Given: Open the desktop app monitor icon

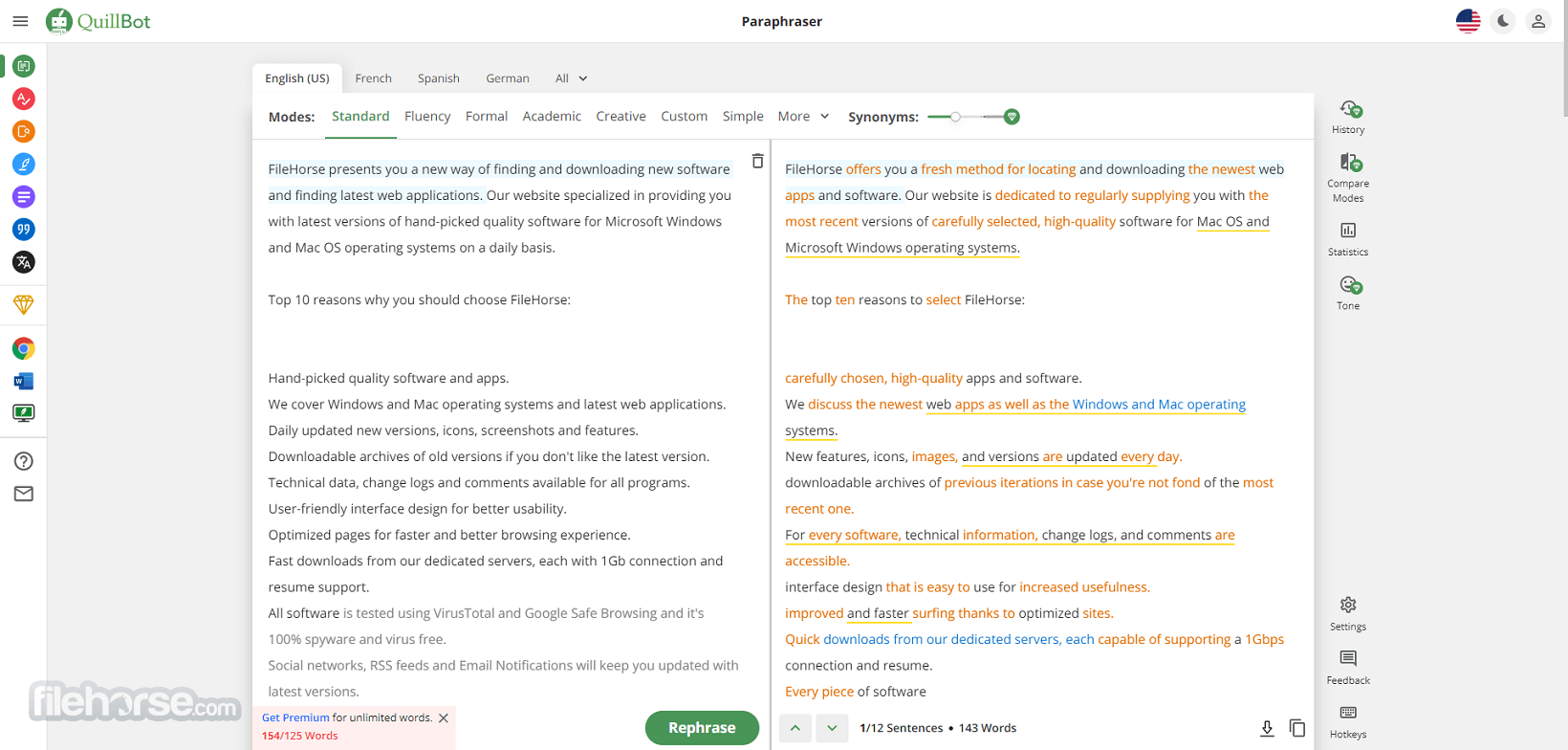Looking at the screenshot, I should coord(24,413).
